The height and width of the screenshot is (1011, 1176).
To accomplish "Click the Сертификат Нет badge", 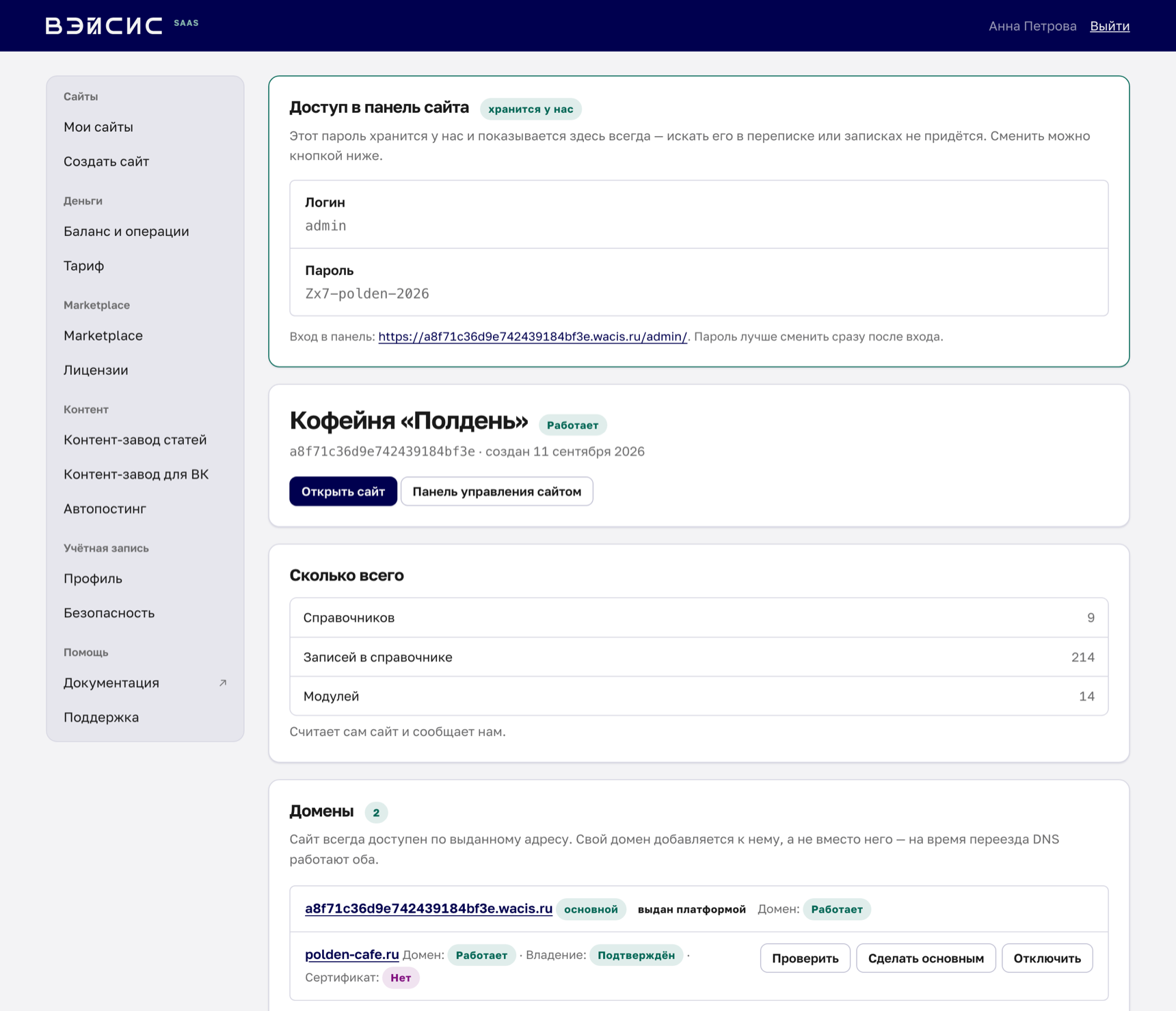I will point(401,977).
